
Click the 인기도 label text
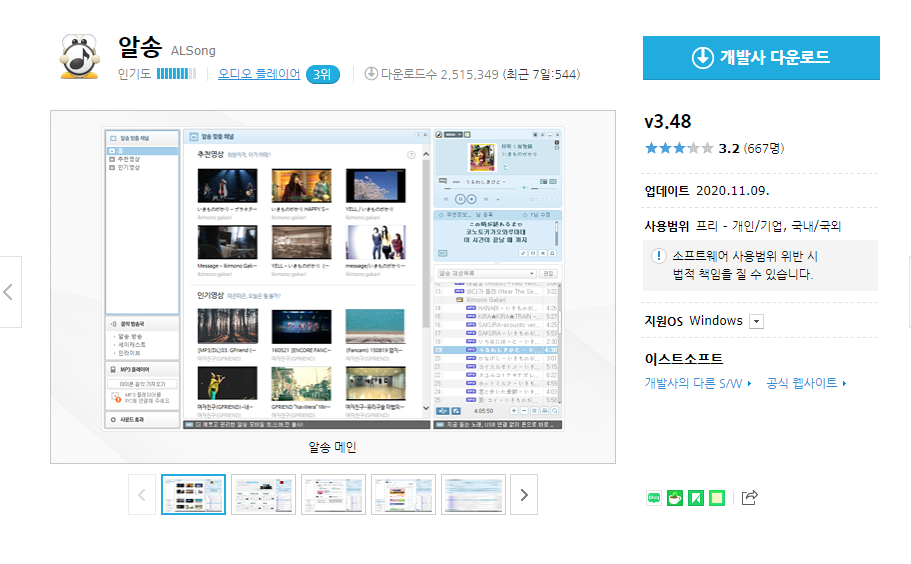(134, 74)
